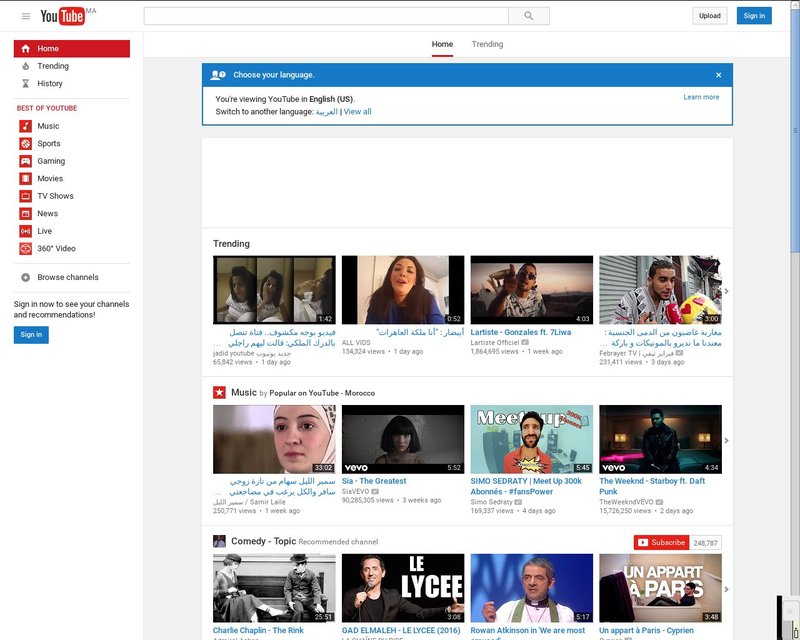Screen dimensions: 800x640
Task: Open News category icon in sidebar
Action: point(26,213)
